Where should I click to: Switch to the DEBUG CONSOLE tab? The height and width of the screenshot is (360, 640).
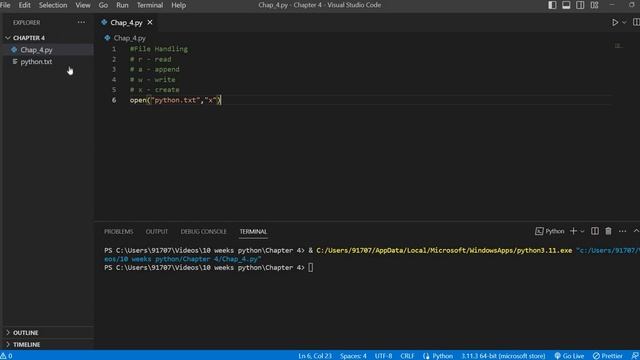pyautogui.click(x=203, y=231)
